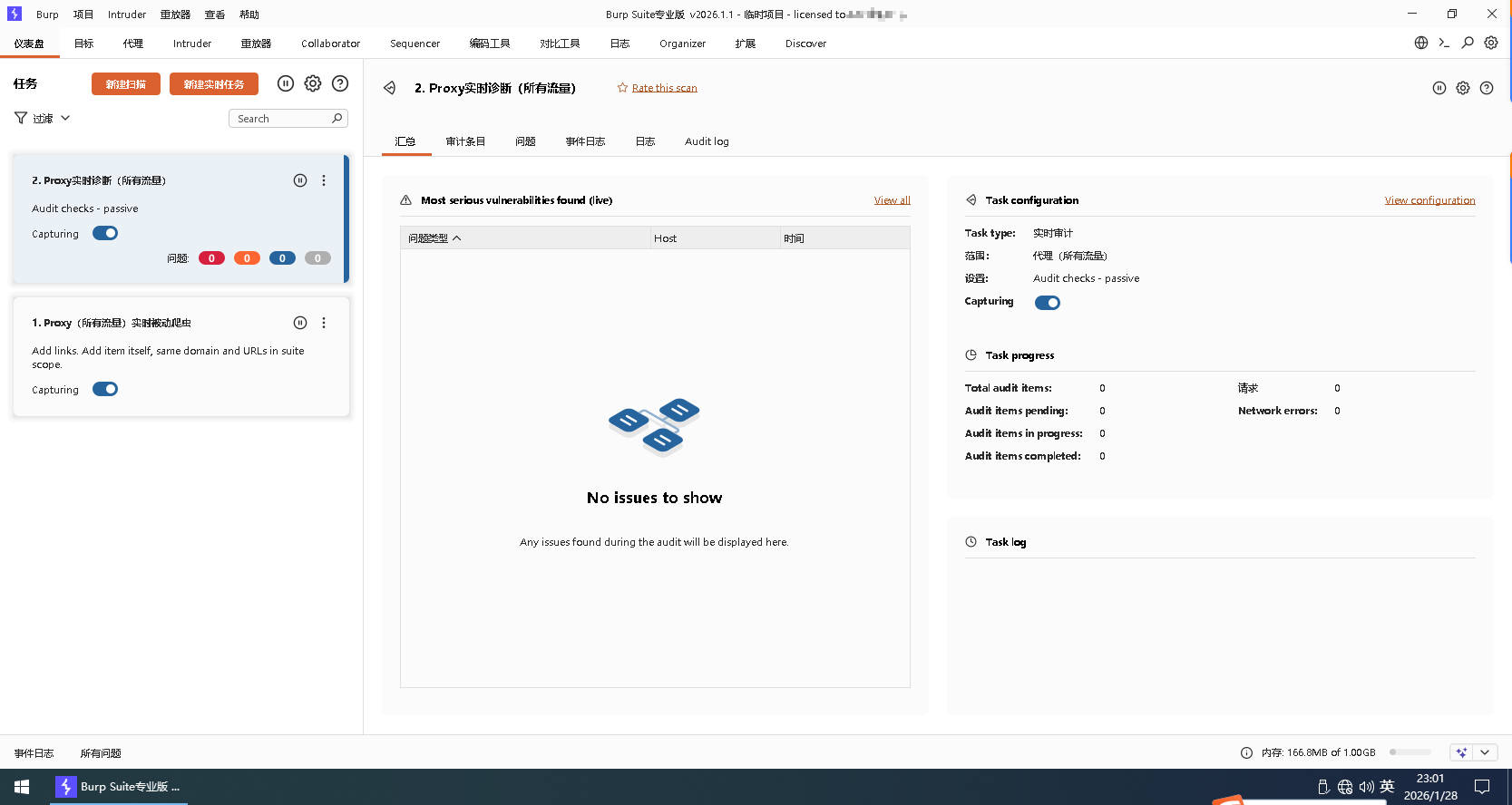The image size is (1512, 805).
Task: Open the View configuration link
Action: click(x=1429, y=200)
